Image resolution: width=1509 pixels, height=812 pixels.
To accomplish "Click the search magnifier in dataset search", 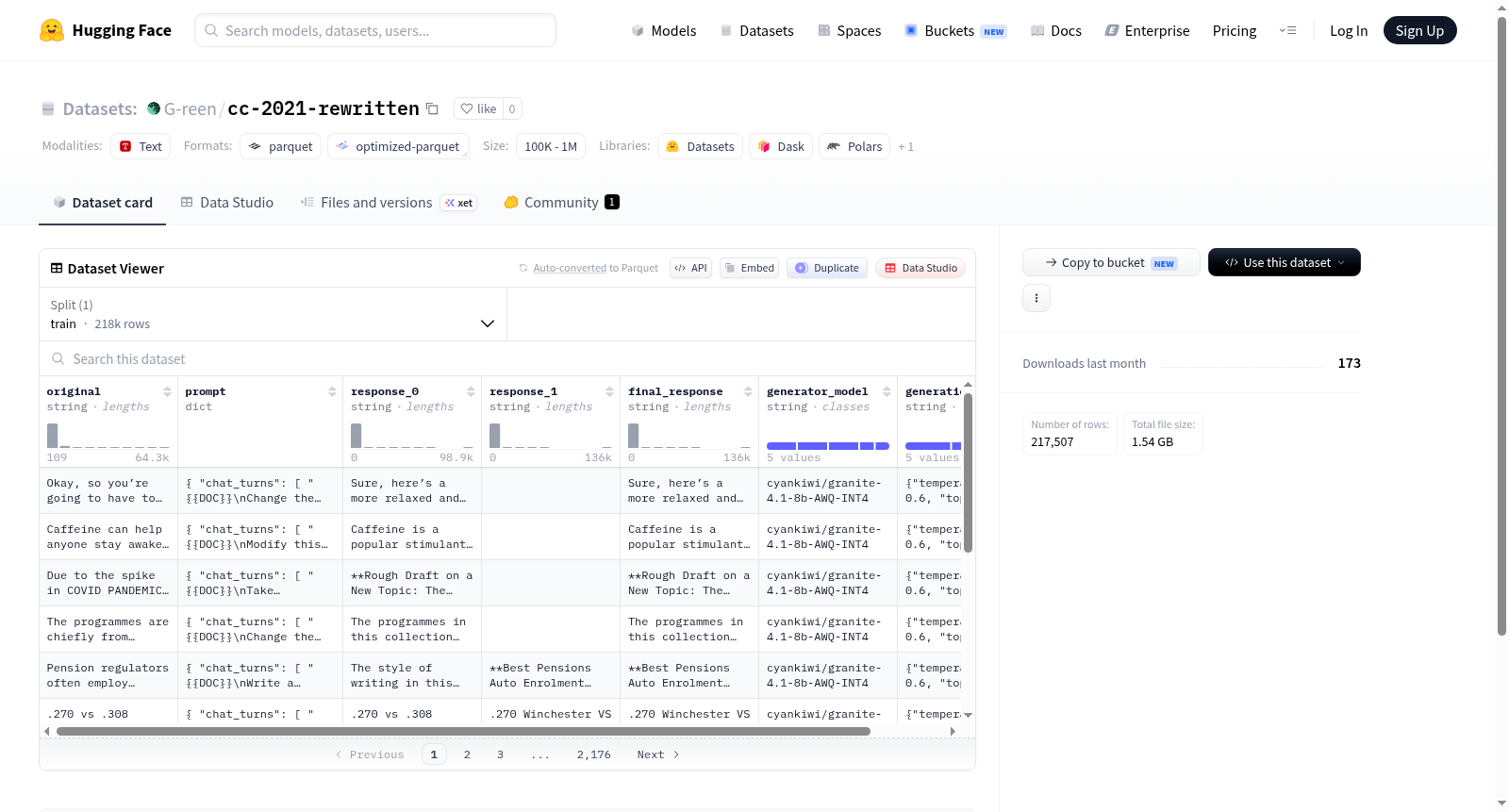I will tap(58, 359).
